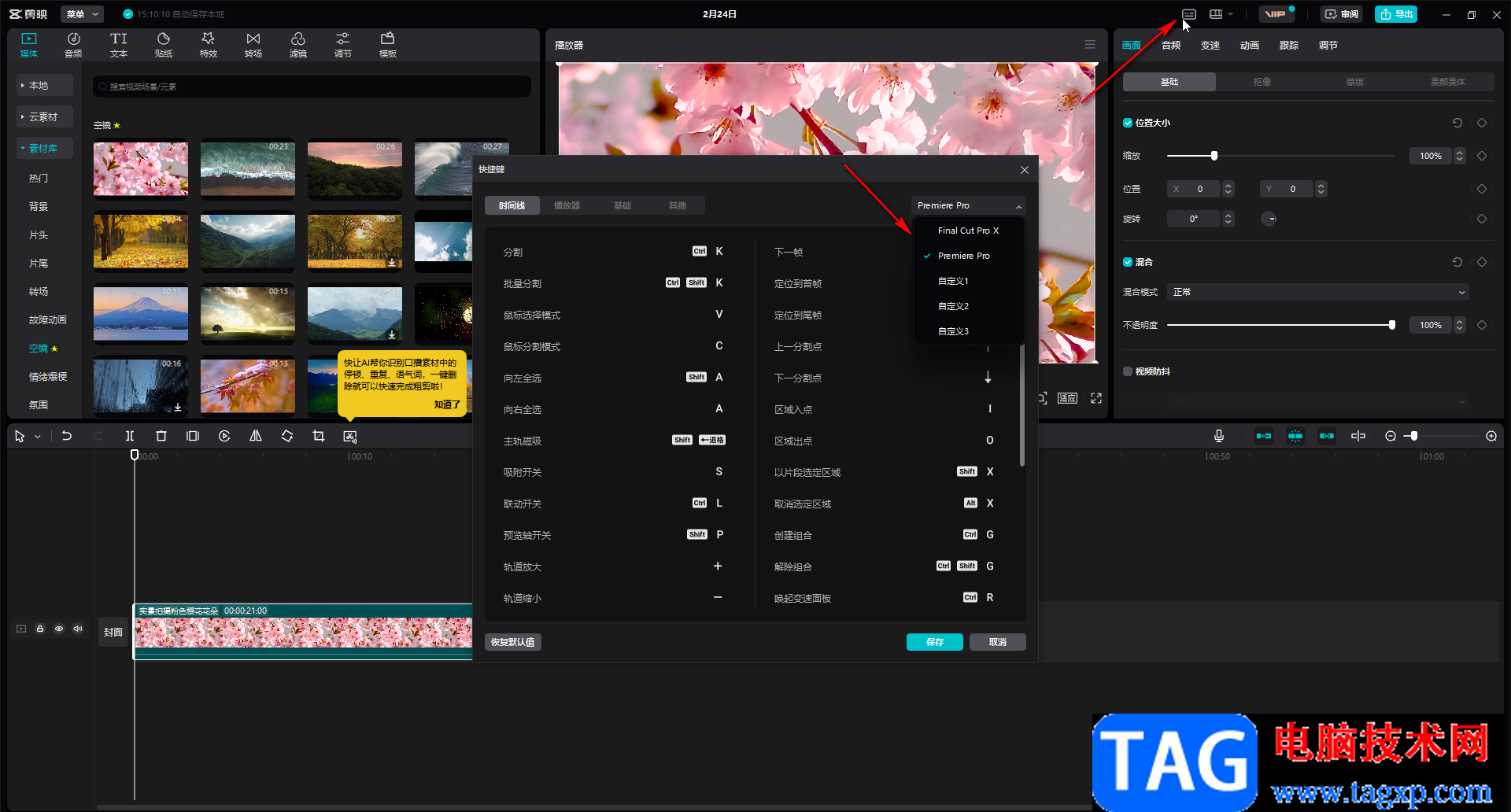Click the 缩放 scale slider handle
Viewport: 1511px width, 812px height.
(1214, 156)
